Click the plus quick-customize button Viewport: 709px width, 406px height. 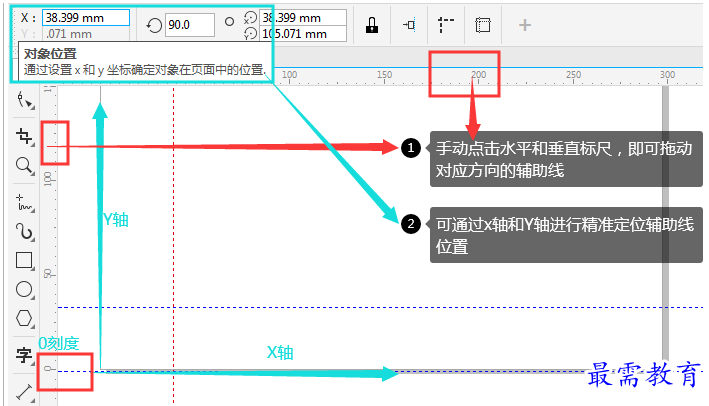pos(525,25)
